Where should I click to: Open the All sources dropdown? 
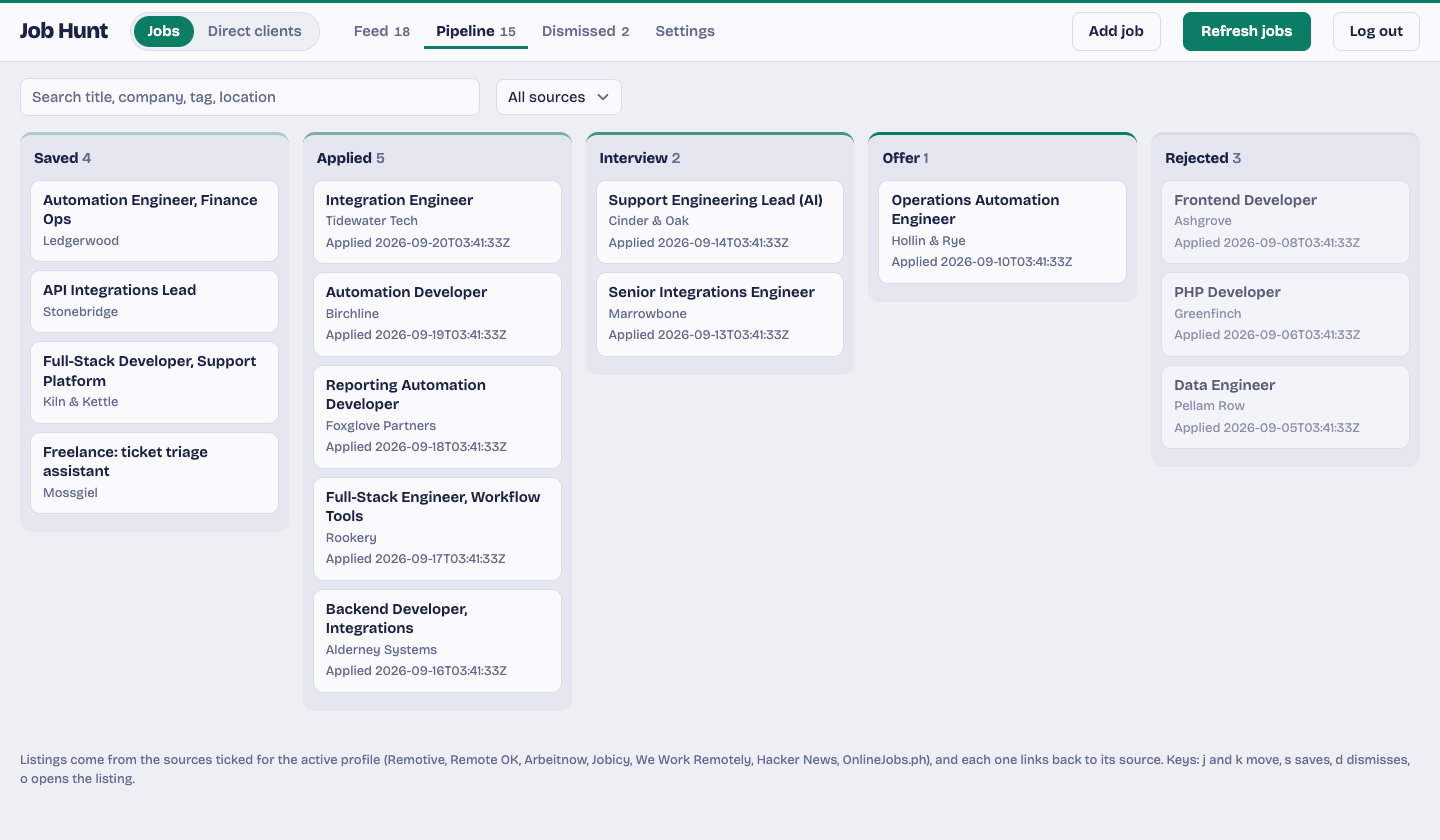click(559, 97)
